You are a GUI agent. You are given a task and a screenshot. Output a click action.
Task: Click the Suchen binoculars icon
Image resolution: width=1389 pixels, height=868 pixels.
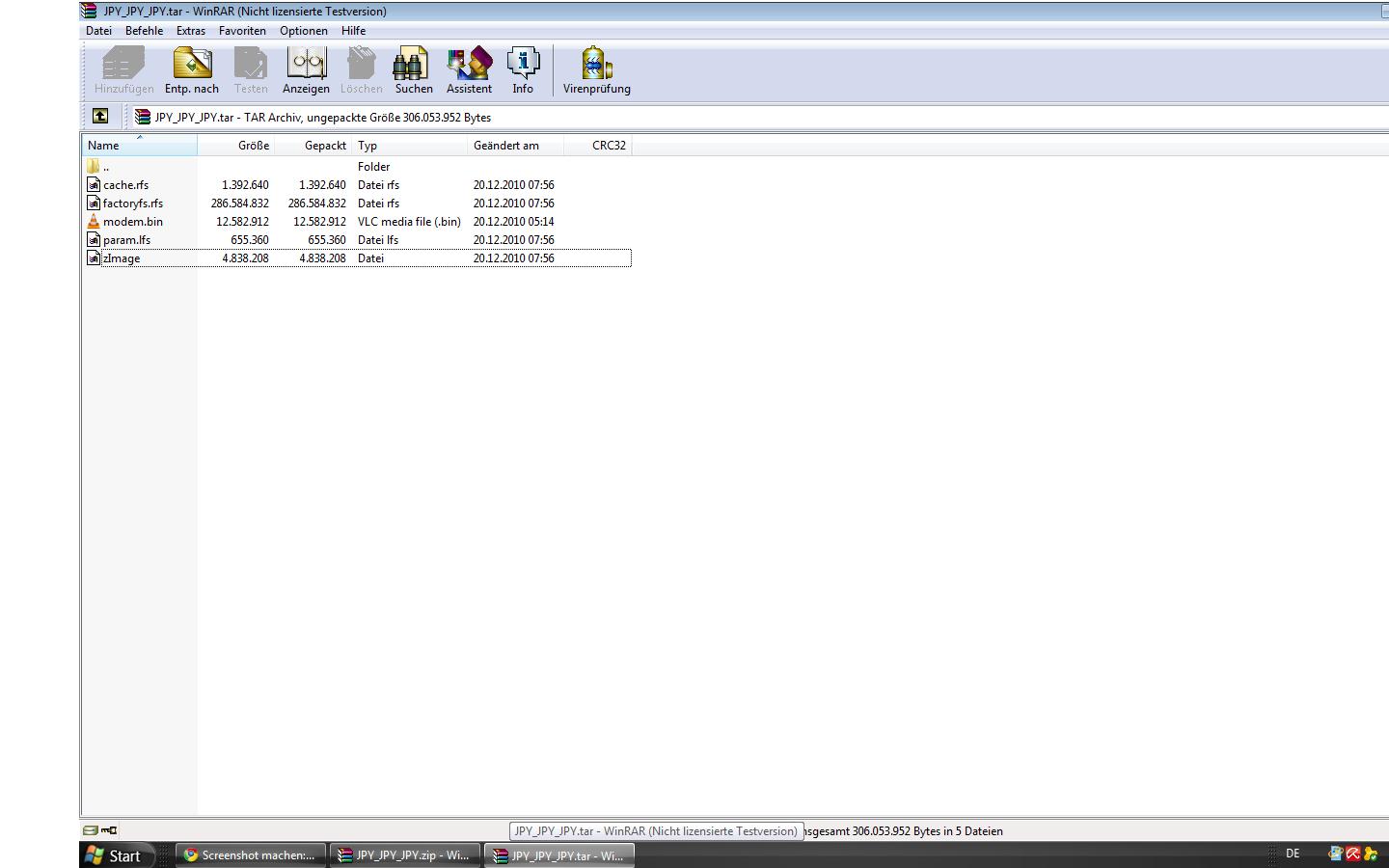point(413,70)
